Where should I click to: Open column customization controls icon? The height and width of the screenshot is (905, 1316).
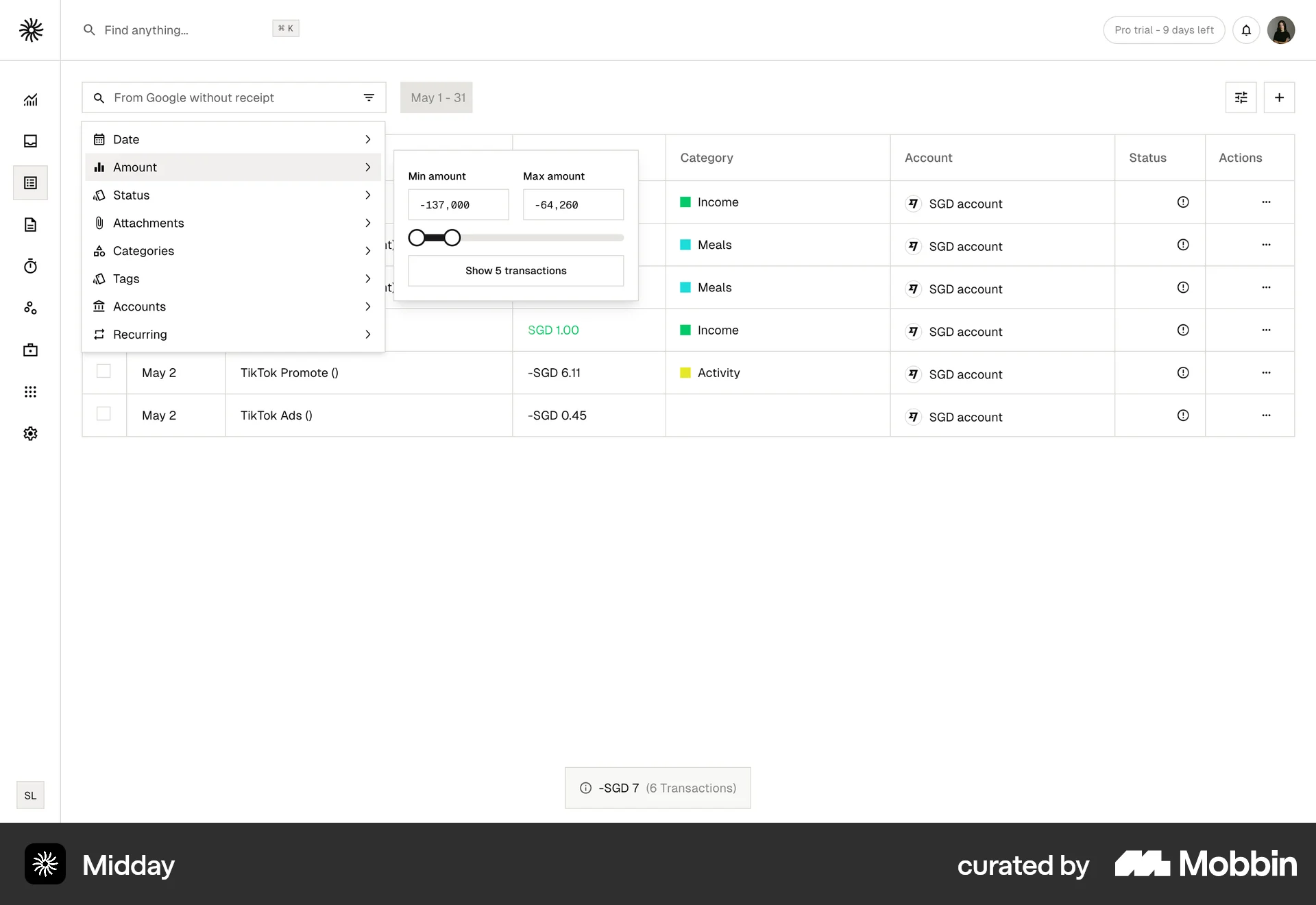[x=1241, y=97]
